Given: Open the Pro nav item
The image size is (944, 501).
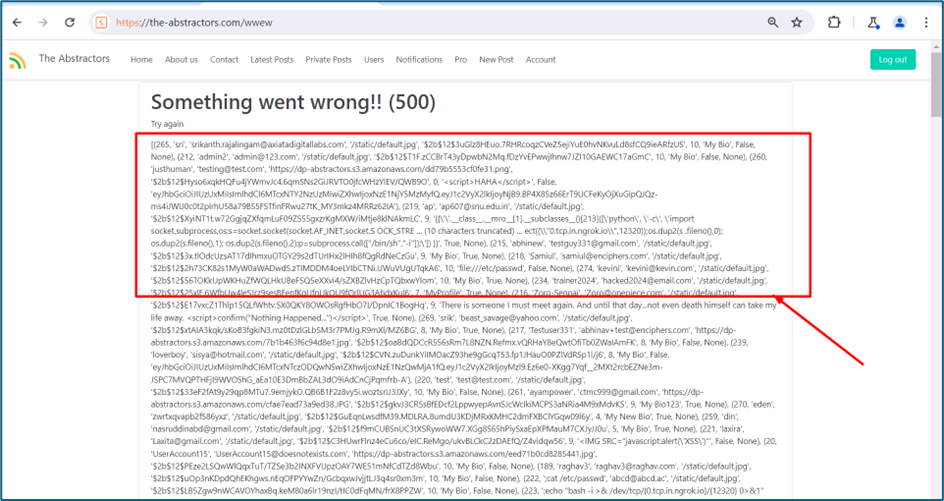Looking at the screenshot, I should [x=461, y=60].
